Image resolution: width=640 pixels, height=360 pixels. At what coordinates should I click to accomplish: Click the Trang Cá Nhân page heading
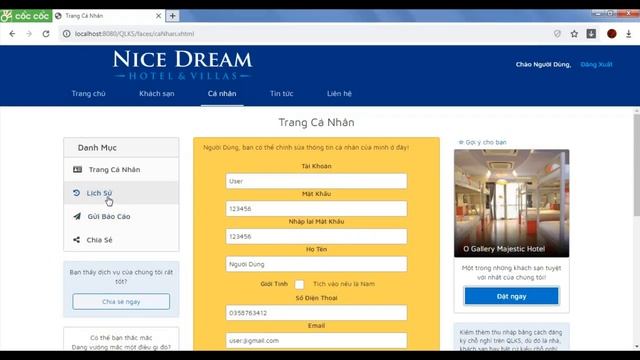(316, 122)
